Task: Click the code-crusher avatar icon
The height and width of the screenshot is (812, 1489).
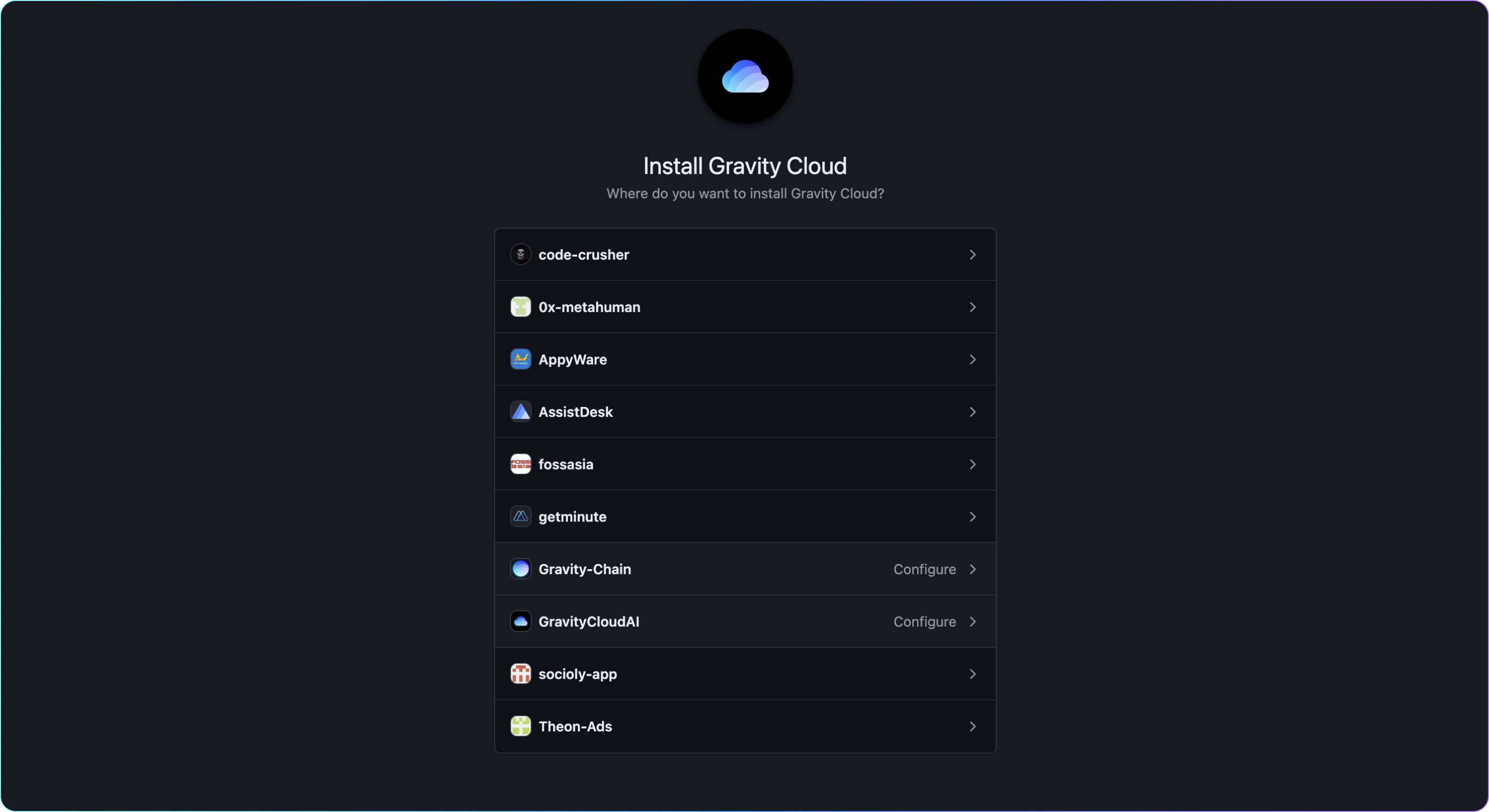Action: [520, 254]
